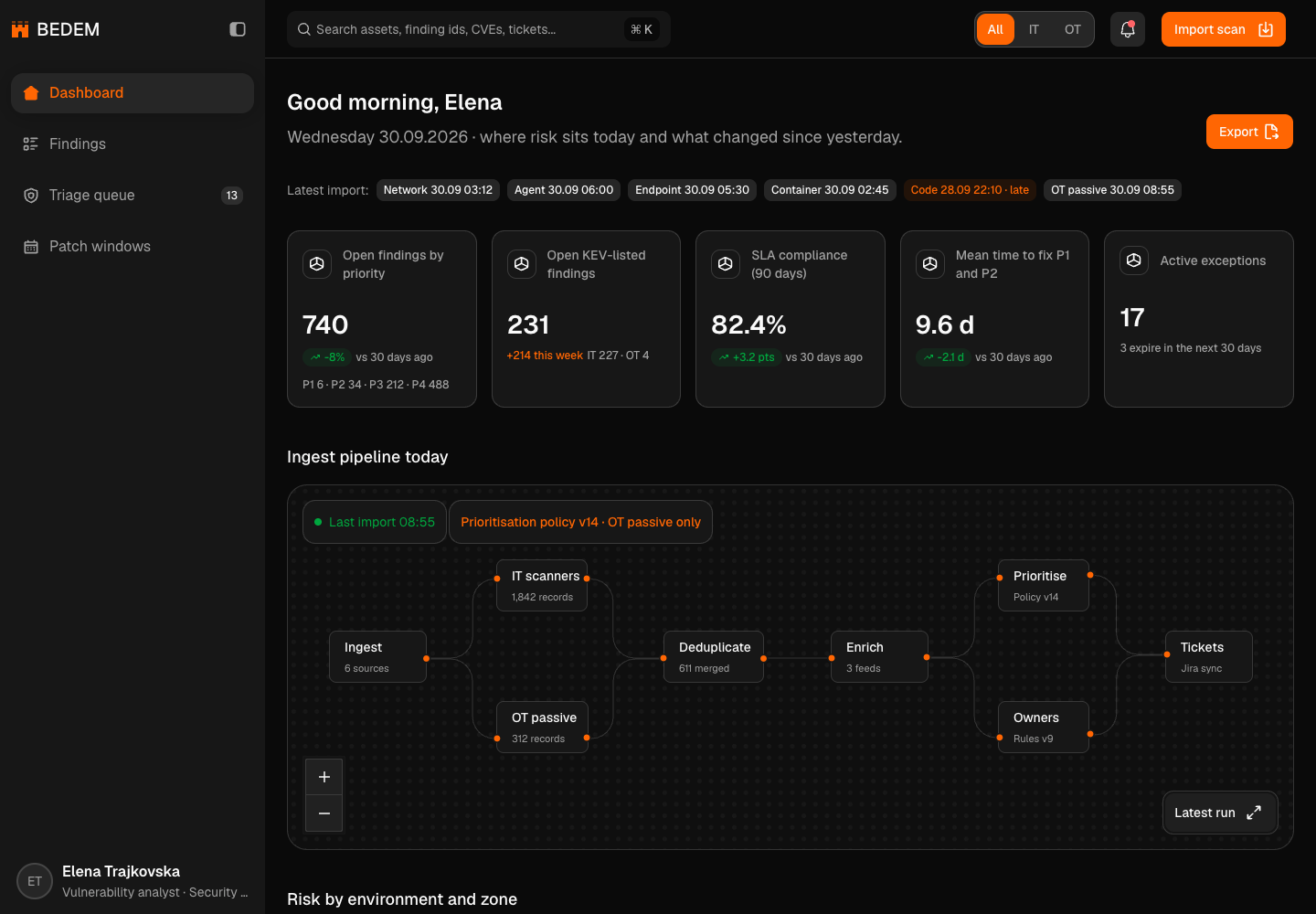1316x914 pixels.
Task: Select the IT scanners pipeline node
Action: [x=542, y=585]
